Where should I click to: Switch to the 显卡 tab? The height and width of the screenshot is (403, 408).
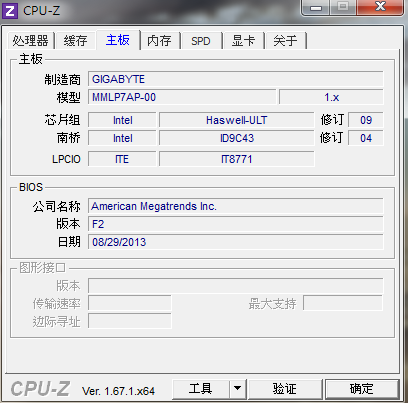click(x=243, y=41)
